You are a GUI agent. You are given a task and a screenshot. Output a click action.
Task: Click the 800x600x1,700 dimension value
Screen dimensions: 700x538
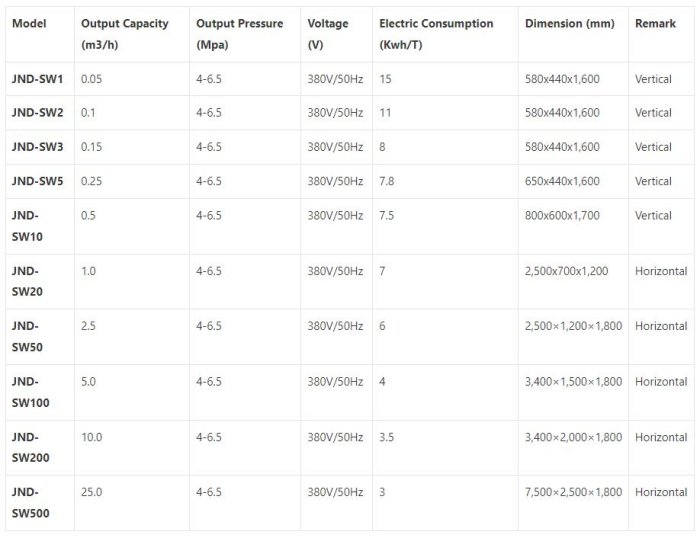coord(562,215)
